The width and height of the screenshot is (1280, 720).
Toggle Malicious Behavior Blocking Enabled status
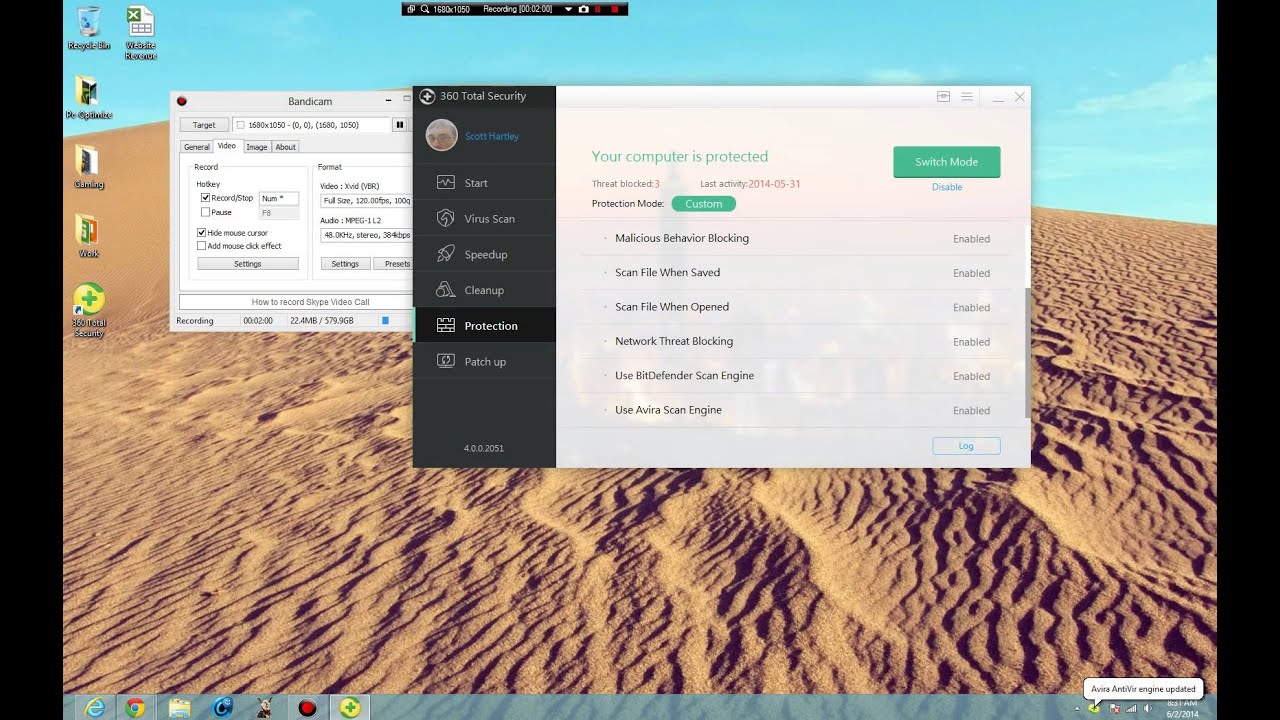coord(971,239)
